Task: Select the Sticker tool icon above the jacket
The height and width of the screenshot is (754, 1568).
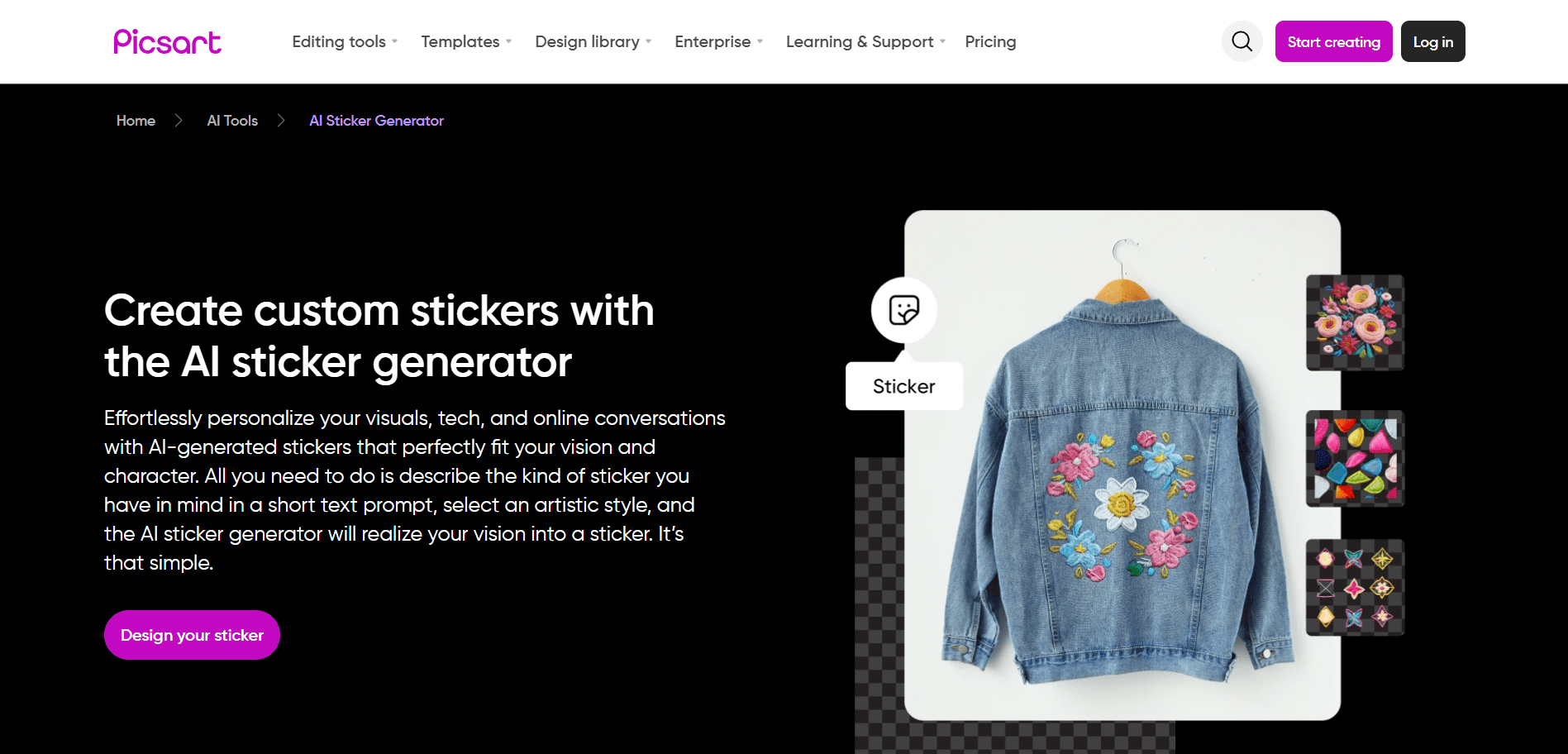Action: pos(903,310)
